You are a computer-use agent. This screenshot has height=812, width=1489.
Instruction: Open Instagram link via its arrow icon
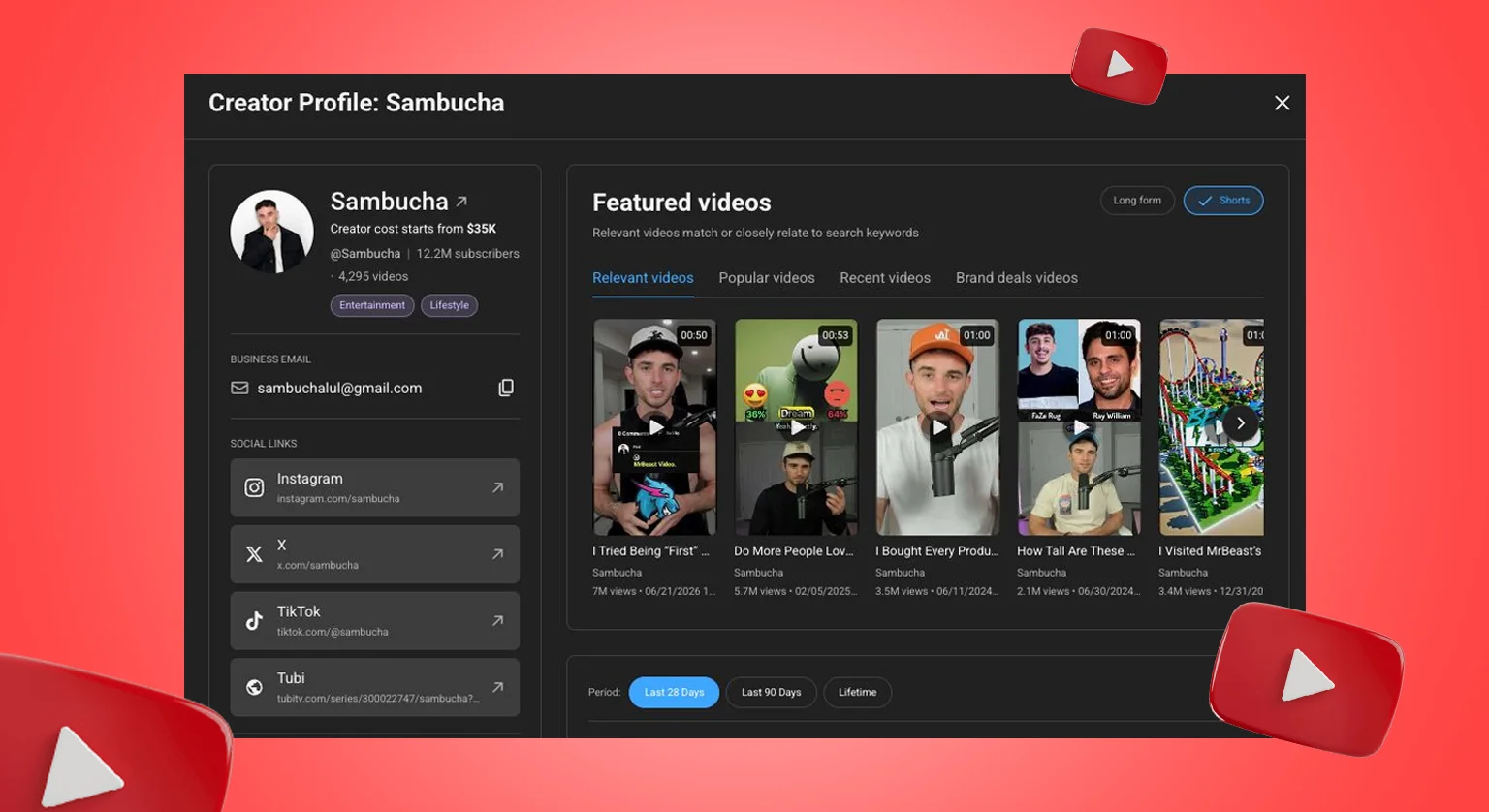497,487
